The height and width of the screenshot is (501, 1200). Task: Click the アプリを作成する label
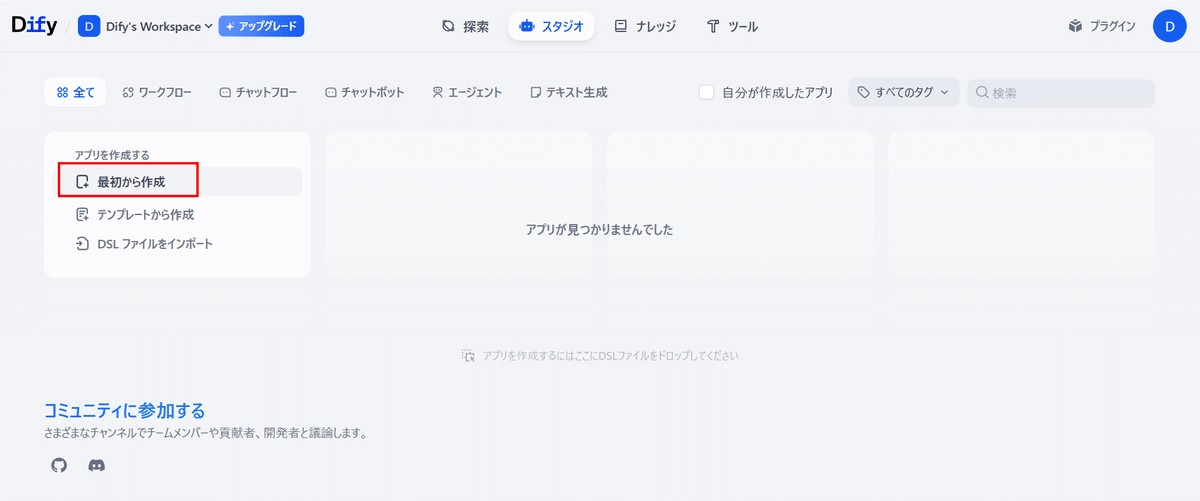tap(112, 155)
